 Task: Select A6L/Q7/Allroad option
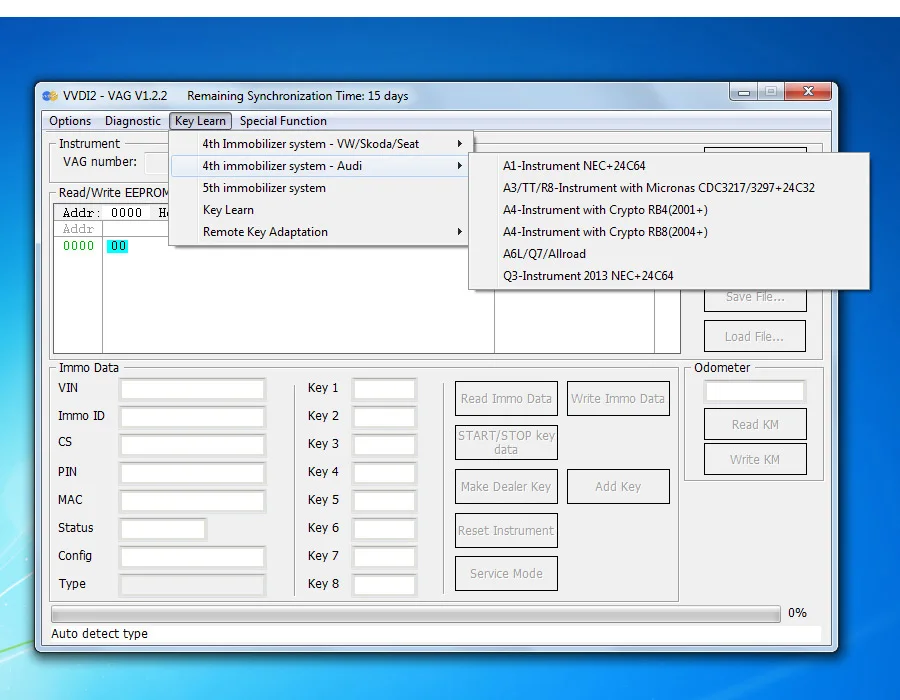[669, 254]
